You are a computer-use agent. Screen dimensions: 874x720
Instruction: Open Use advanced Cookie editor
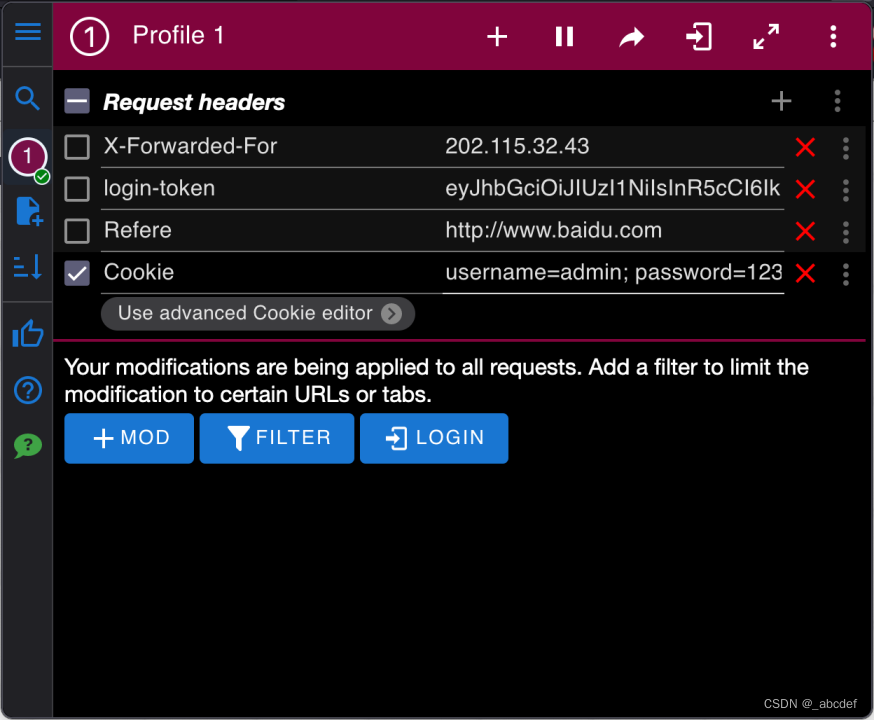point(258,314)
